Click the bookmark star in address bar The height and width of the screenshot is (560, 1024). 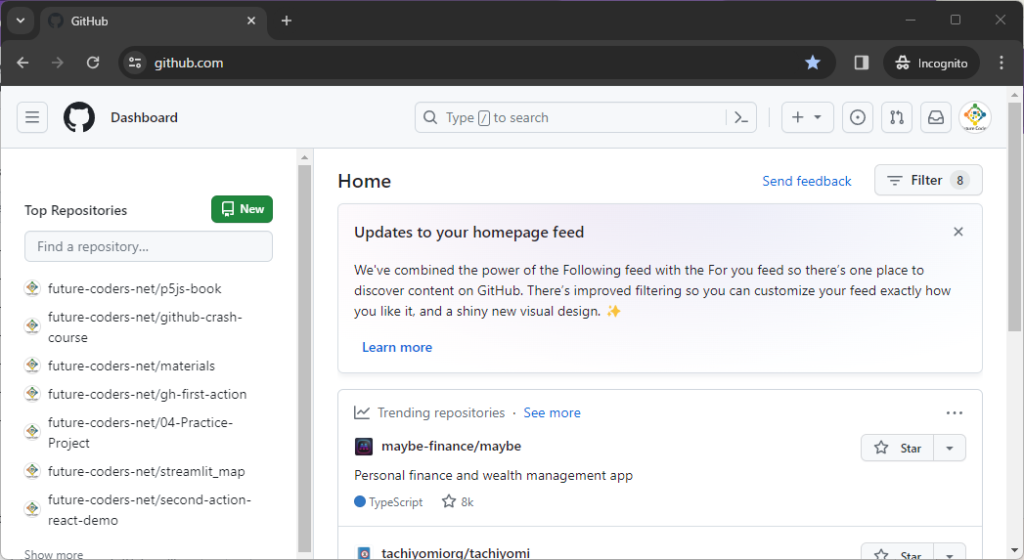812,63
